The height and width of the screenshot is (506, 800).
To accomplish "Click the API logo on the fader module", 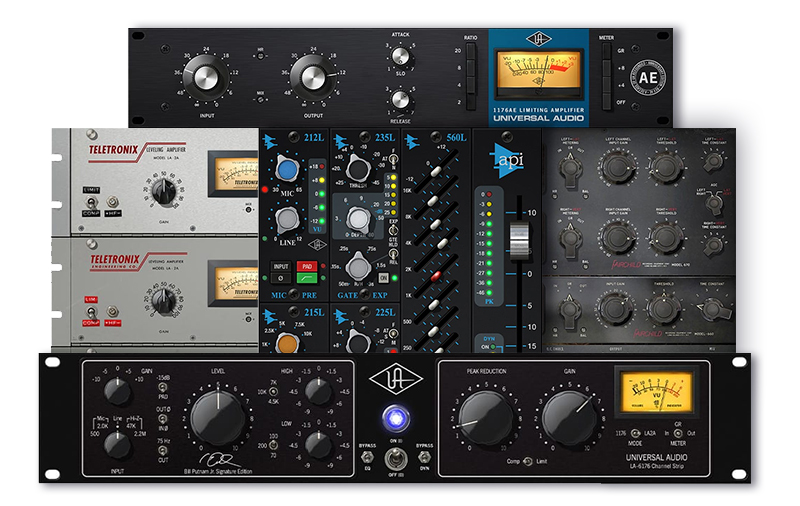I will point(505,160).
